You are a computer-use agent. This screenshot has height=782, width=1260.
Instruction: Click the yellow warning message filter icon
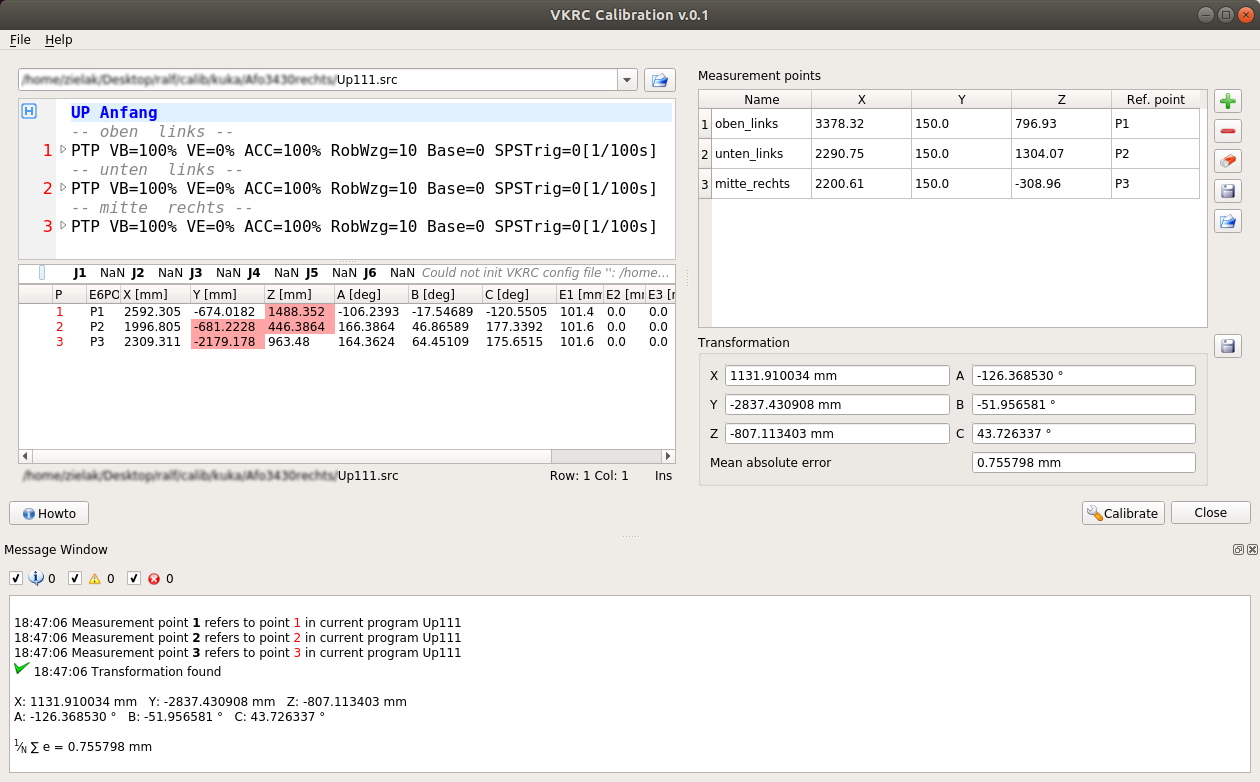pos(95,578)
